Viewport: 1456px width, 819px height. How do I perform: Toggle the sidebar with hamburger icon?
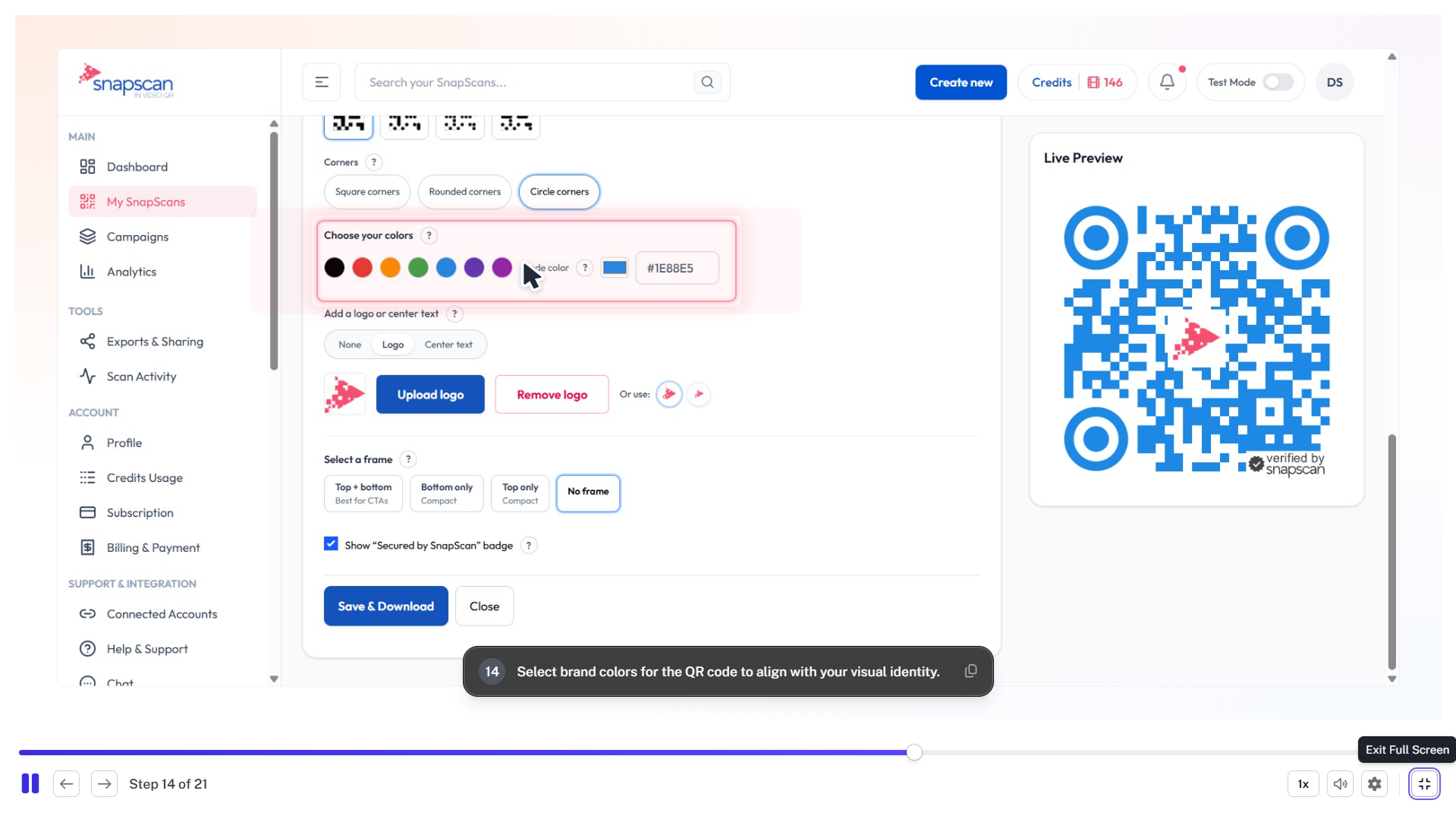tap(322, 82)
